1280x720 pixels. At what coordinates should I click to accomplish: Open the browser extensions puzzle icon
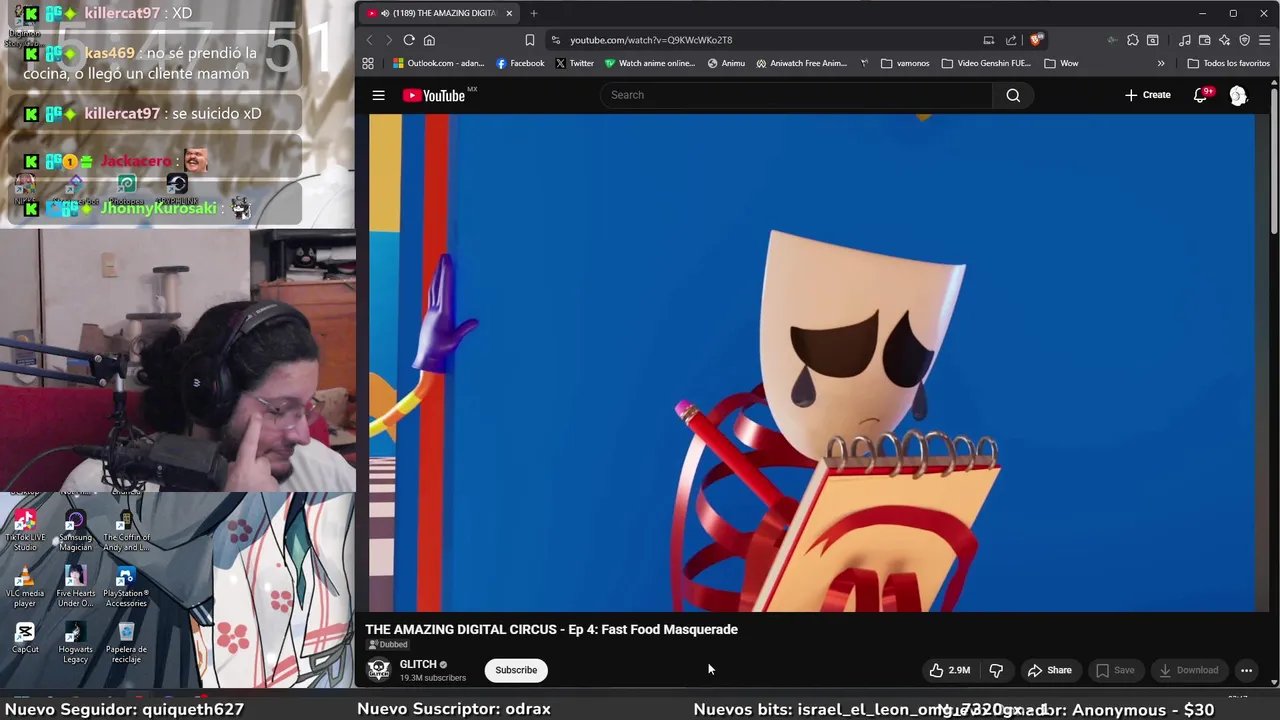pyautogui.click(x=1132, y=40)
